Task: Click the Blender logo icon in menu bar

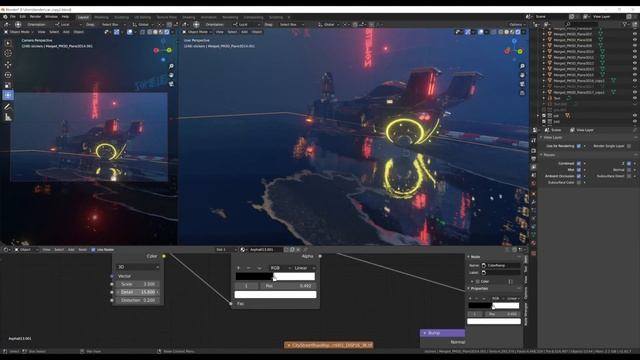Action: 5,17
